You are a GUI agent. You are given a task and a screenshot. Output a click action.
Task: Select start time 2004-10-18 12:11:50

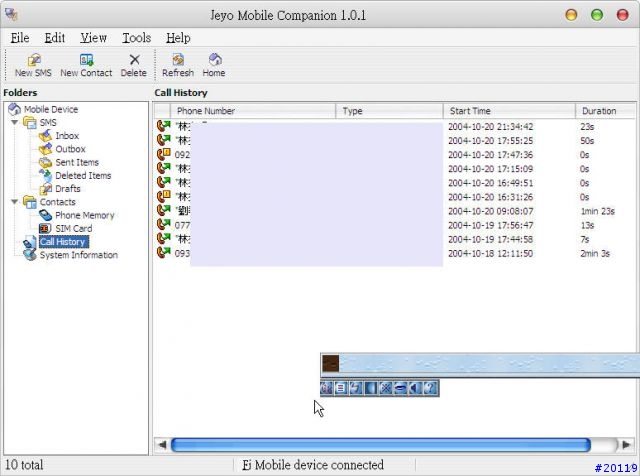[x=491, y=254]
